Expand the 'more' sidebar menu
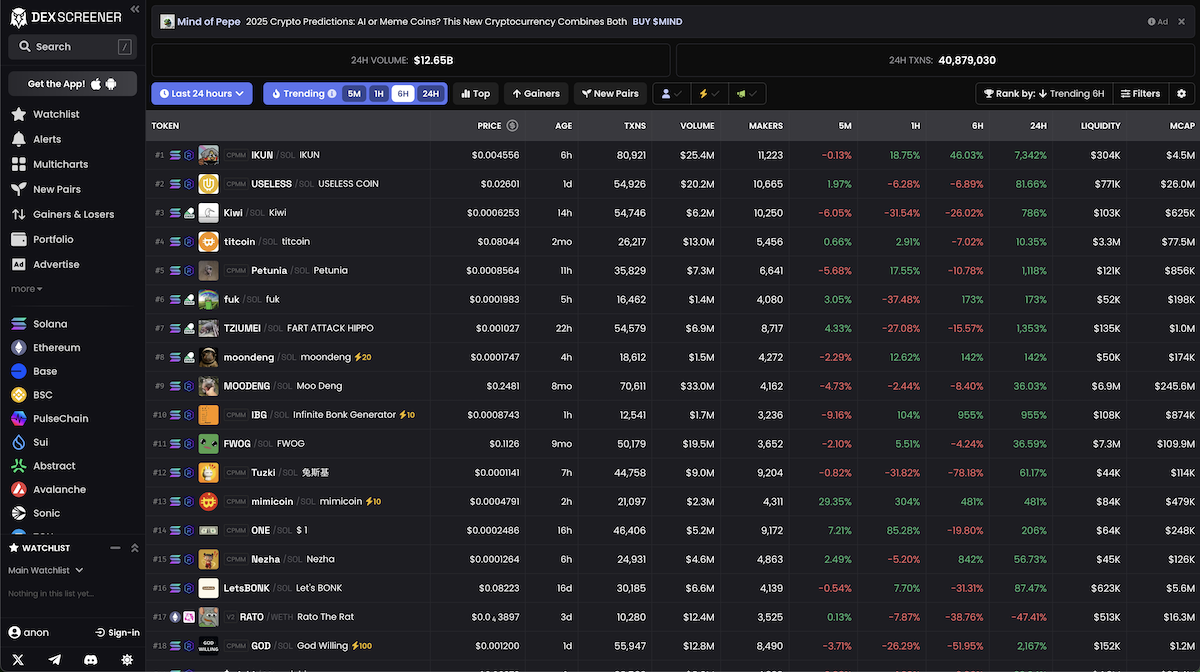Viewport: 1200px width, 672px height. [x=27, y=289]
